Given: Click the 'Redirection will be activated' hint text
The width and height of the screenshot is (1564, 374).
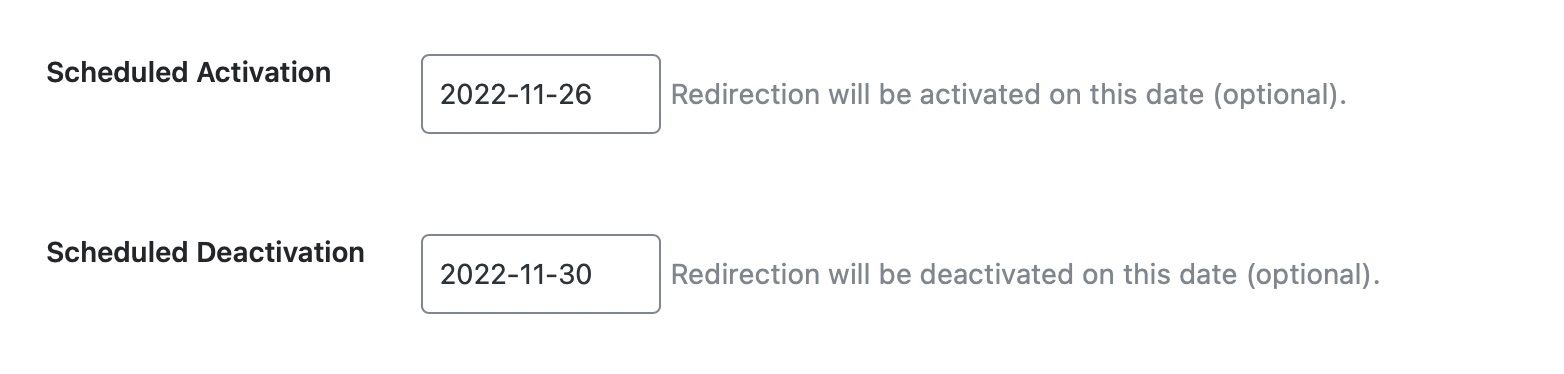Looking at the screenshot, I should 1009,96.
